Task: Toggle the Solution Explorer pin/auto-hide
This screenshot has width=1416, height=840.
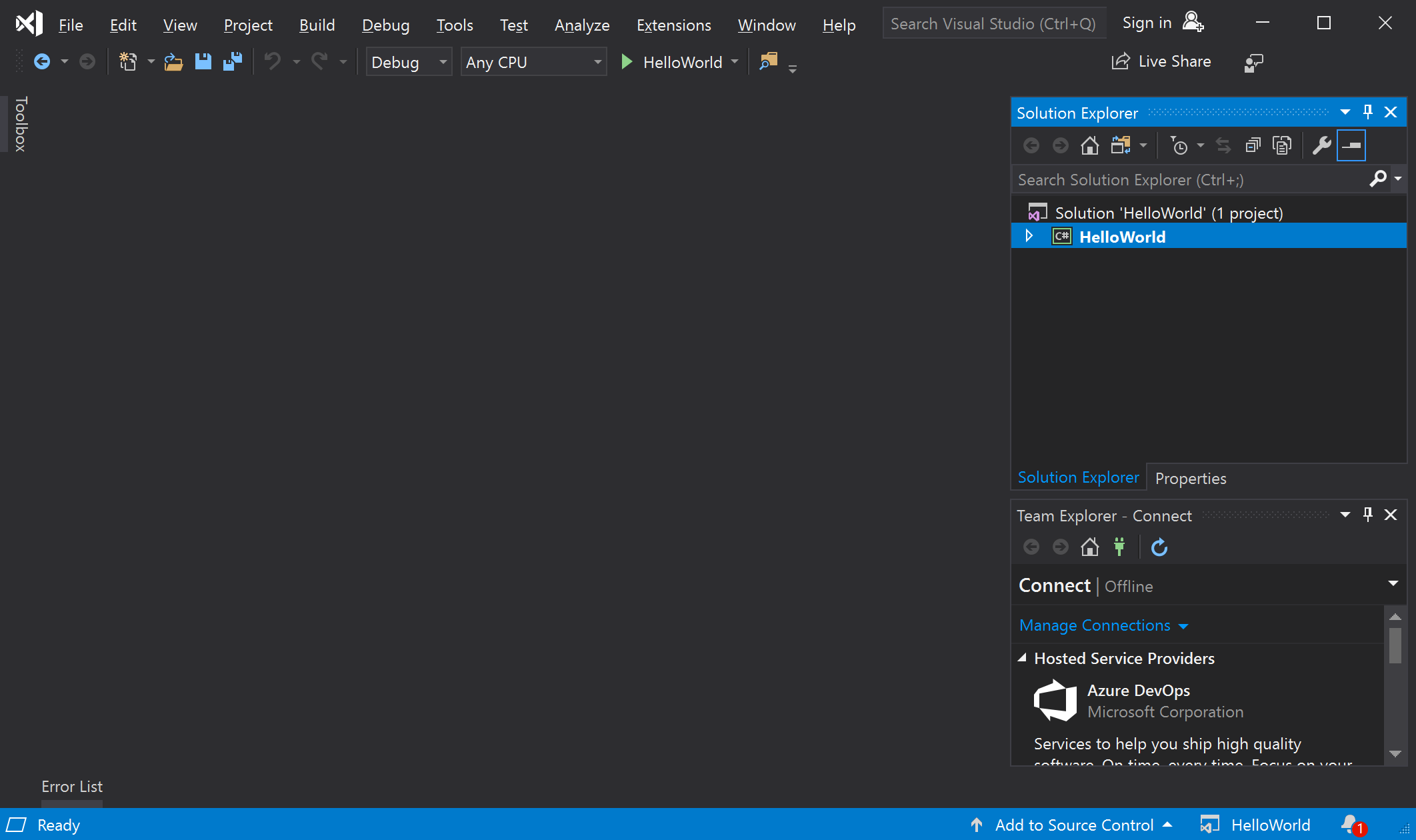Action: 1368,112
